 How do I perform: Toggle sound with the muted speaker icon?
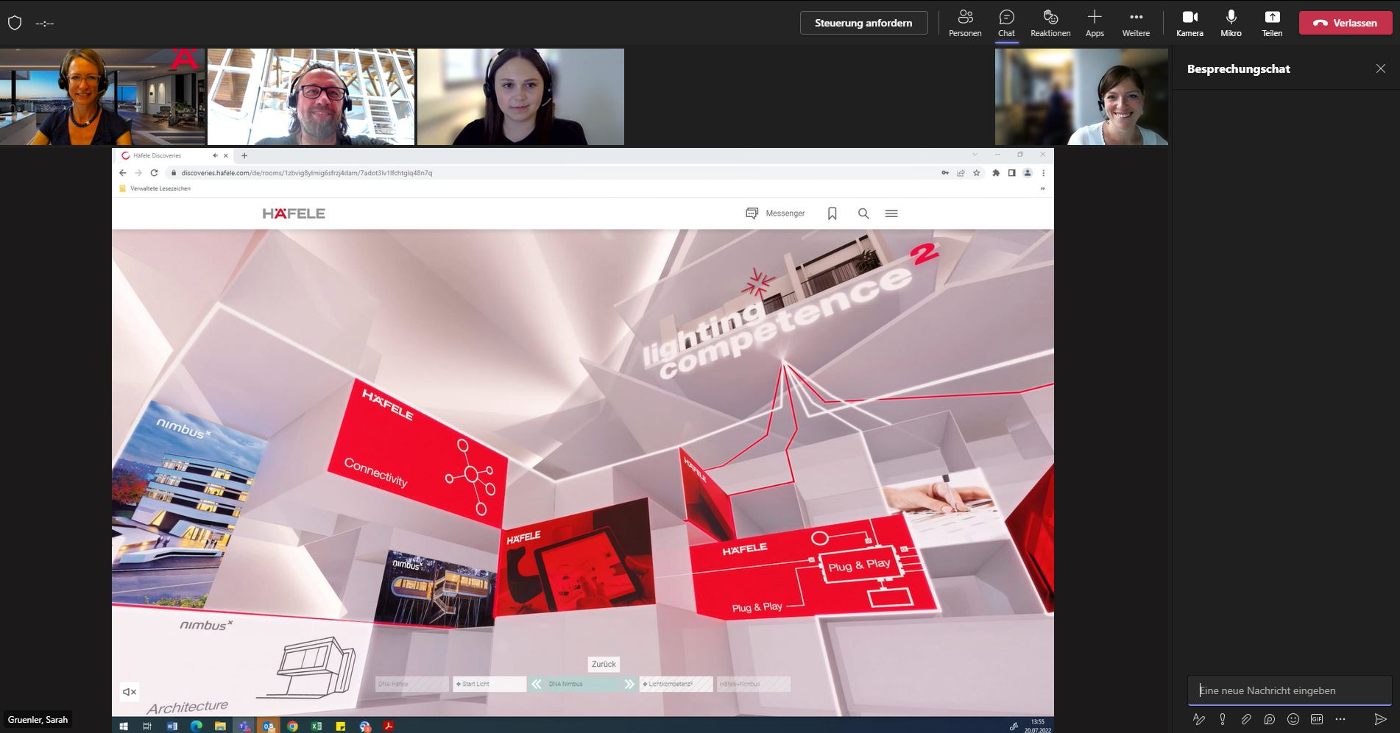click(x=129, y=692)
